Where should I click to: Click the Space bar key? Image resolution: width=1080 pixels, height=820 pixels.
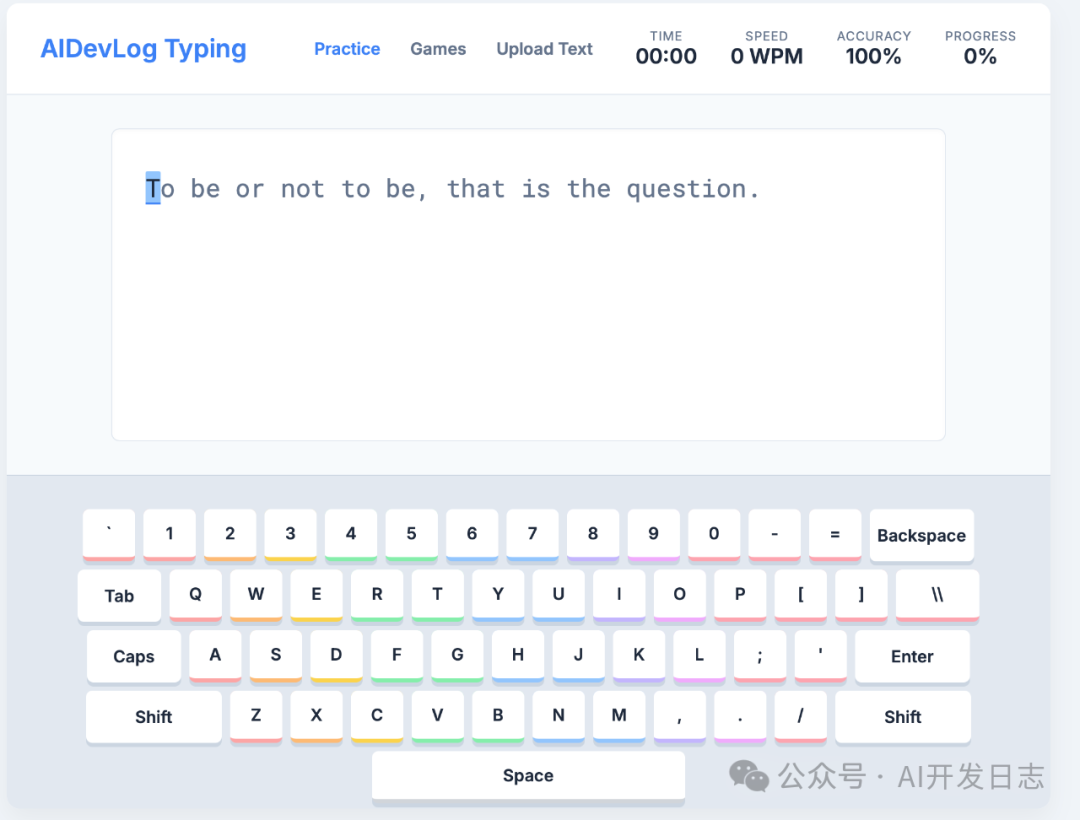pyautogui.click(x=528, y=776)
